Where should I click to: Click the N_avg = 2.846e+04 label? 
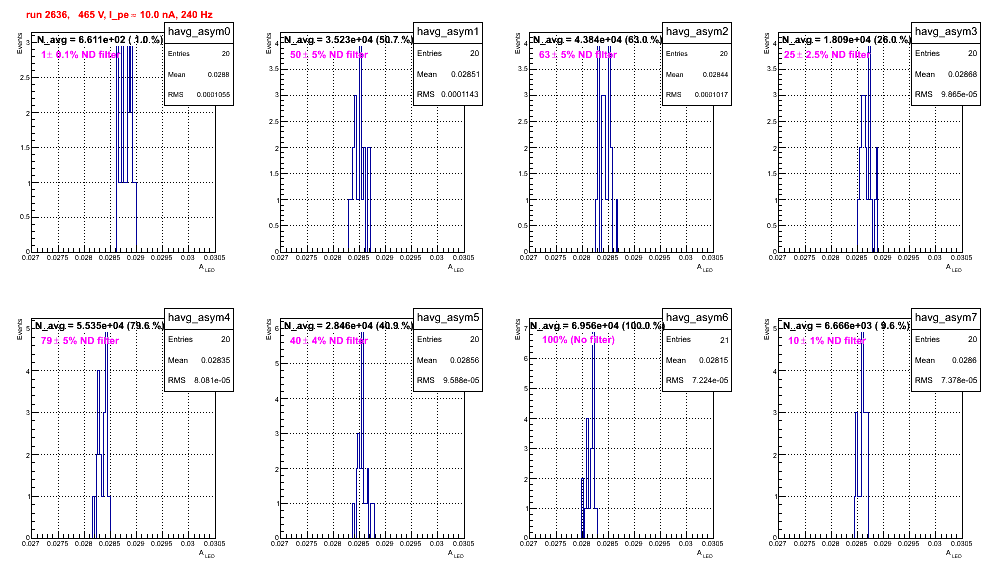click(348, 325)
